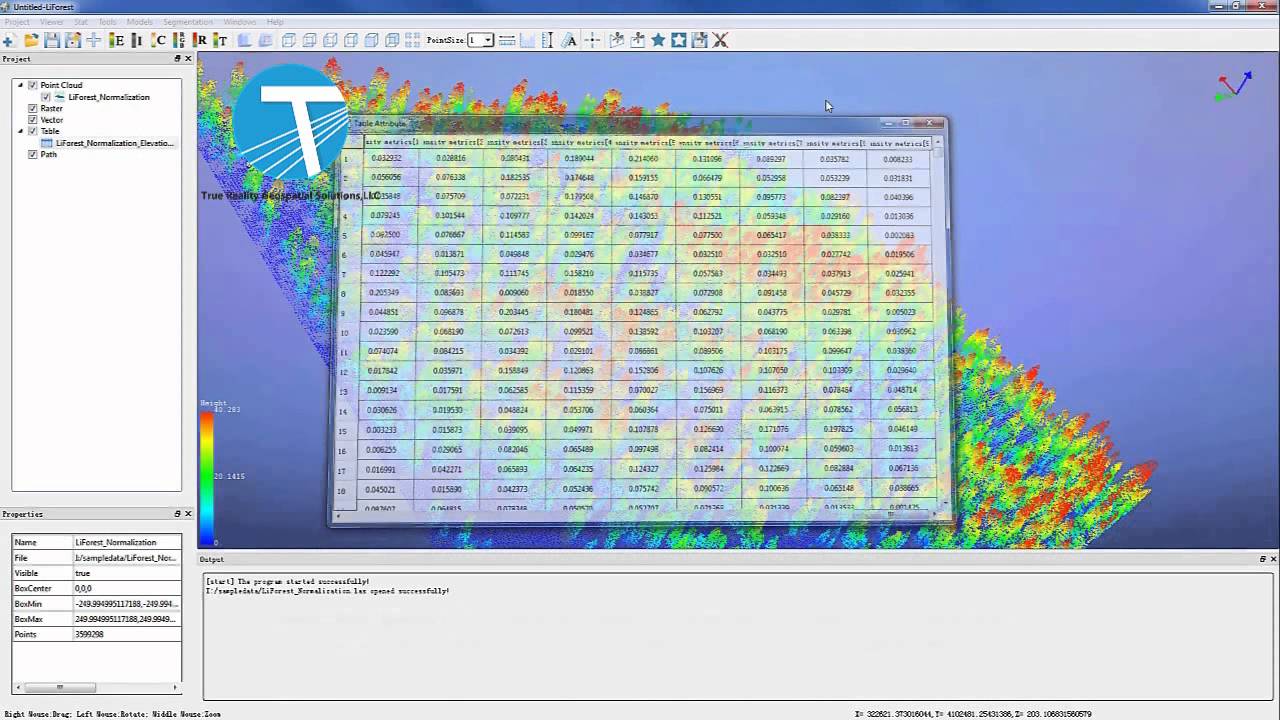Screen dimensions: 1280x720
Task: Click the sixth wireframe cube view icon
Action: coord(392,40)
